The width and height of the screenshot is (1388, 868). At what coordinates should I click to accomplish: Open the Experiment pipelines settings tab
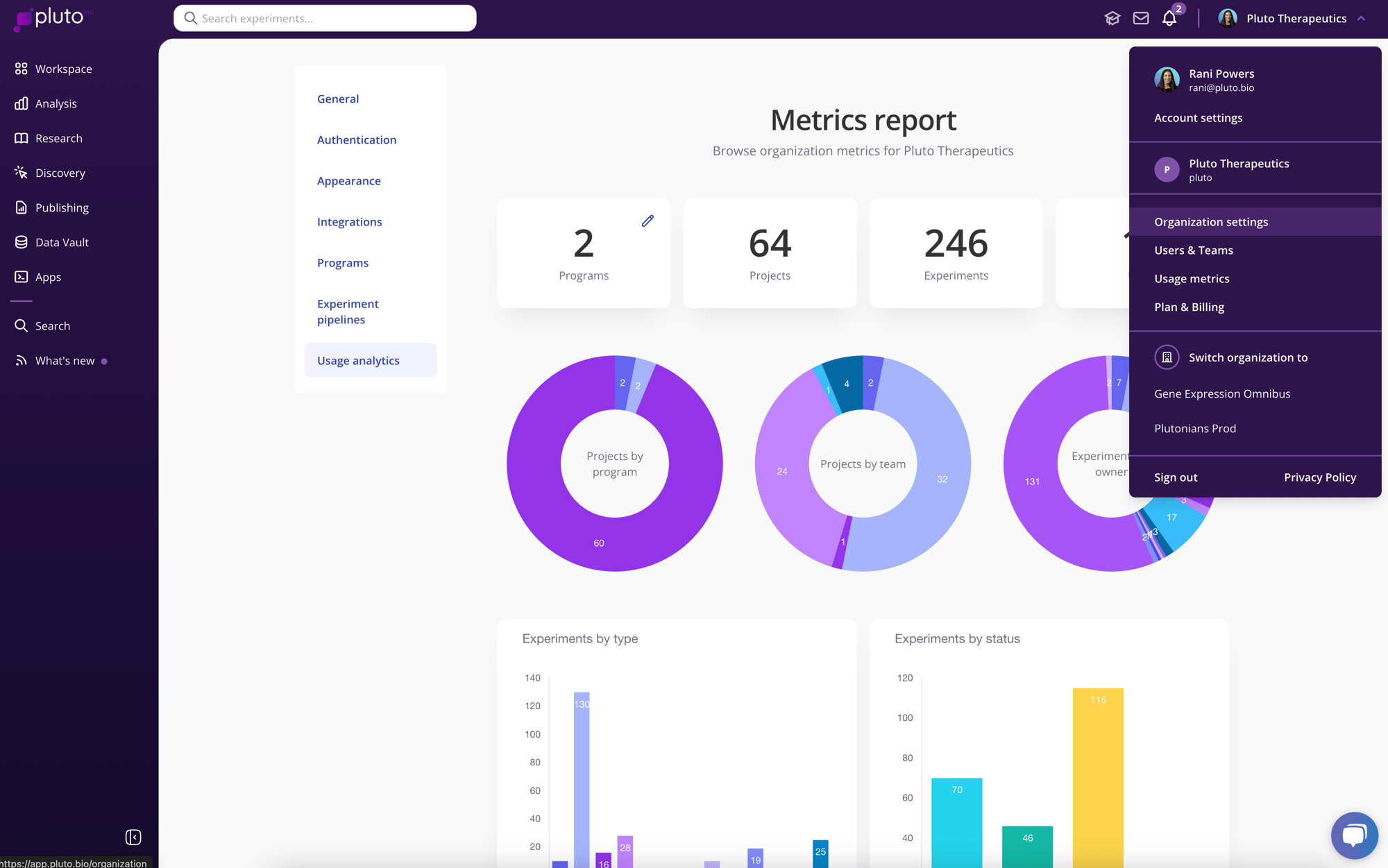coord(348,312)
